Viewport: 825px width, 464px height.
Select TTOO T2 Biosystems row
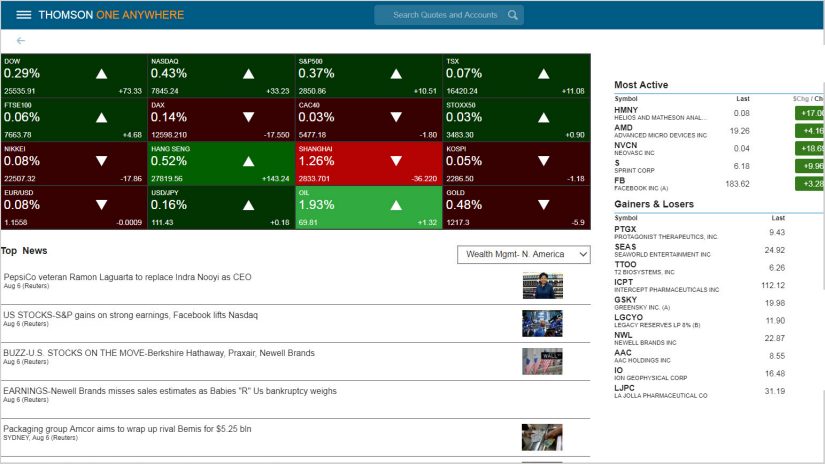coord(700,268)
